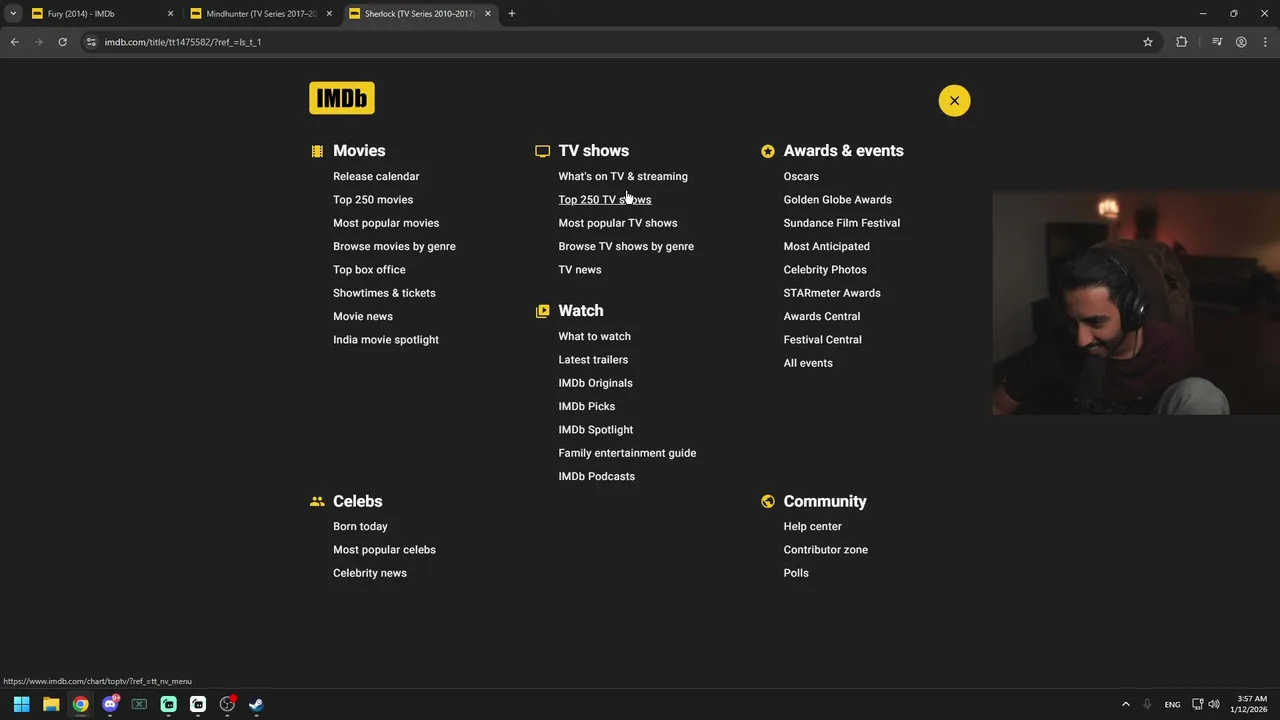Viewport: 1280px width, 720px height.
Task: Show hidden system tray icons
Action: coord(1126,704)
